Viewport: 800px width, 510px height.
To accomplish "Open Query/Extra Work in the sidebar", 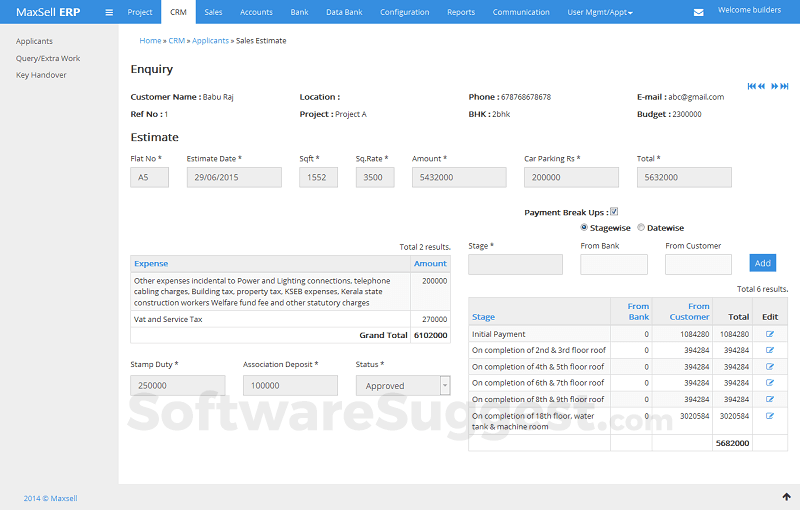I will click(x=48, y=58).
